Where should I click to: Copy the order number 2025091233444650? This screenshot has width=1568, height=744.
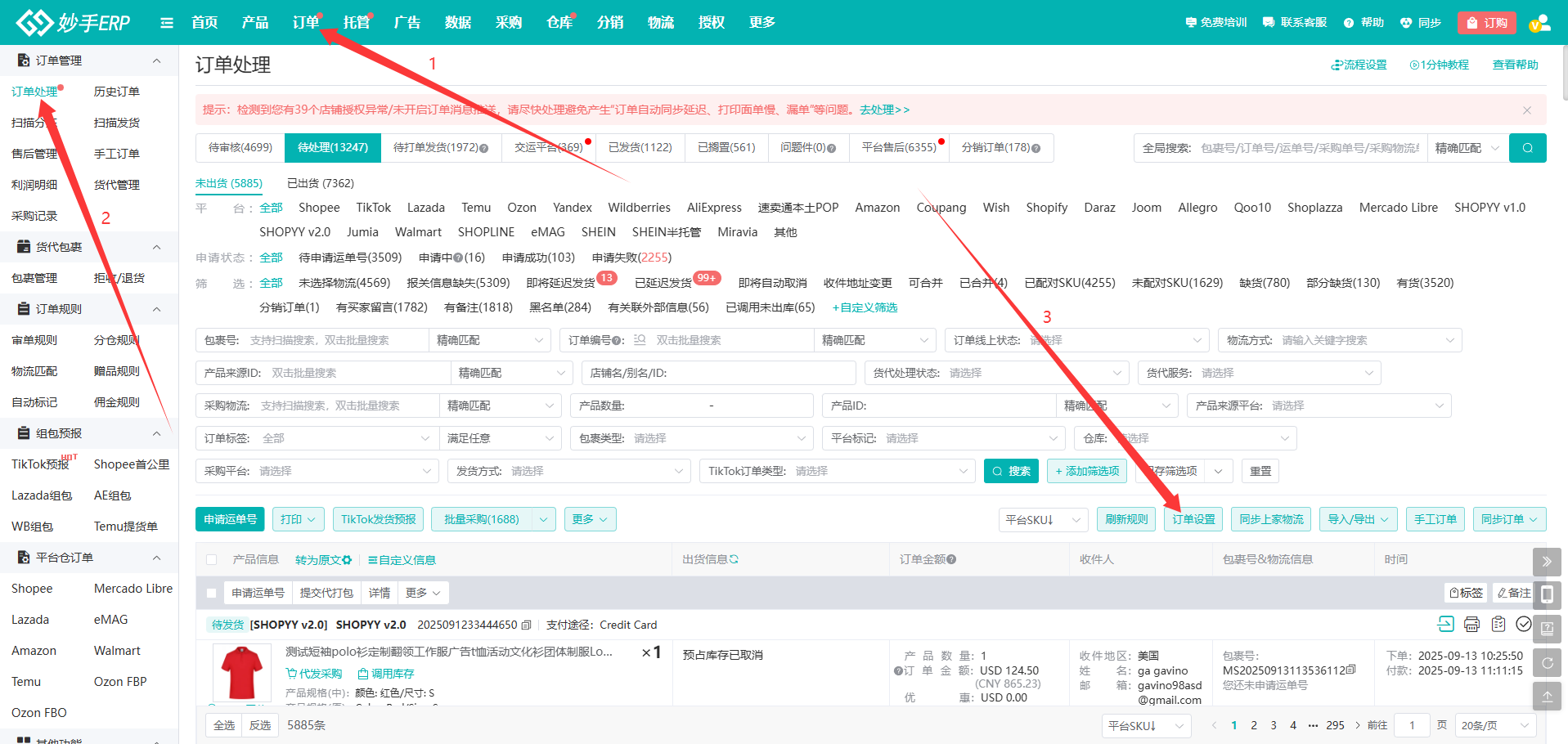527,625
